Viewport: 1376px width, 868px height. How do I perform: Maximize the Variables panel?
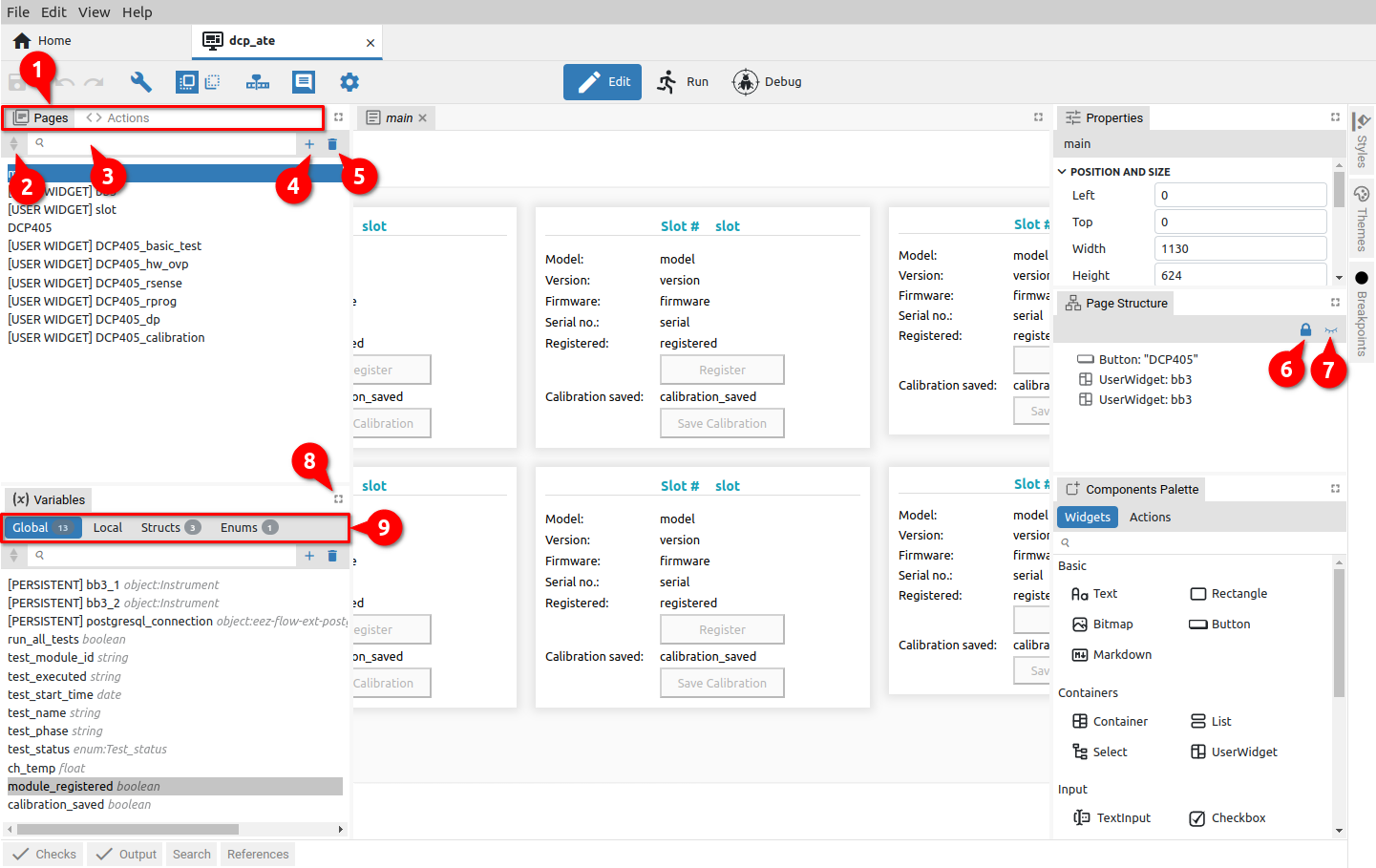click(x=338, y=499)
